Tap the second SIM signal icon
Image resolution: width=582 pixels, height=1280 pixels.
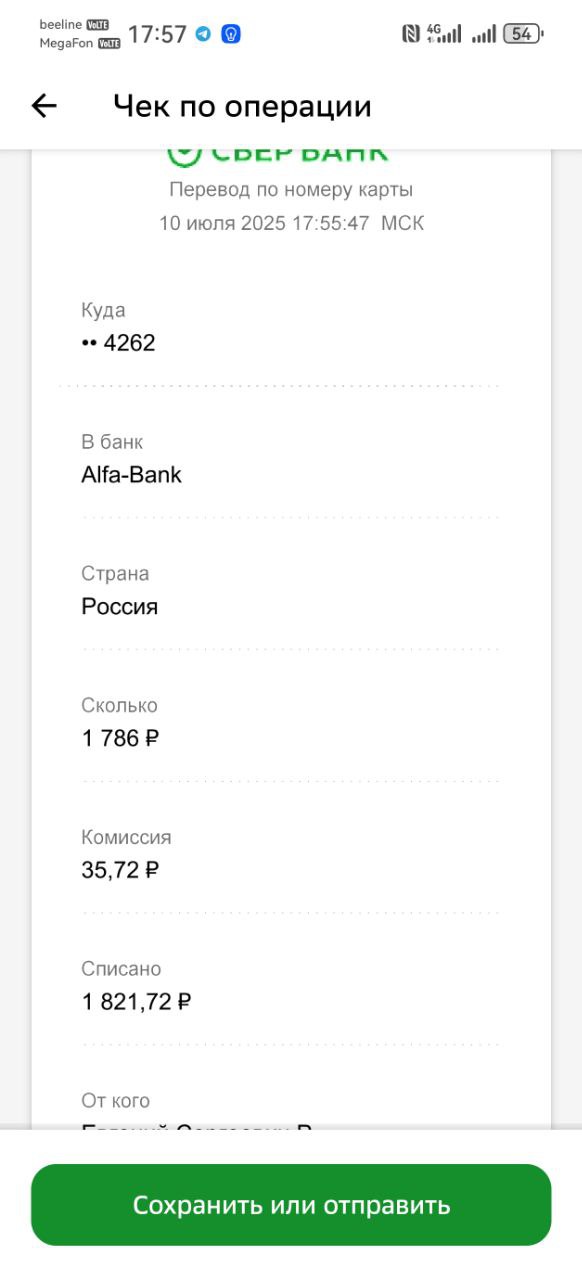point(483,35)
